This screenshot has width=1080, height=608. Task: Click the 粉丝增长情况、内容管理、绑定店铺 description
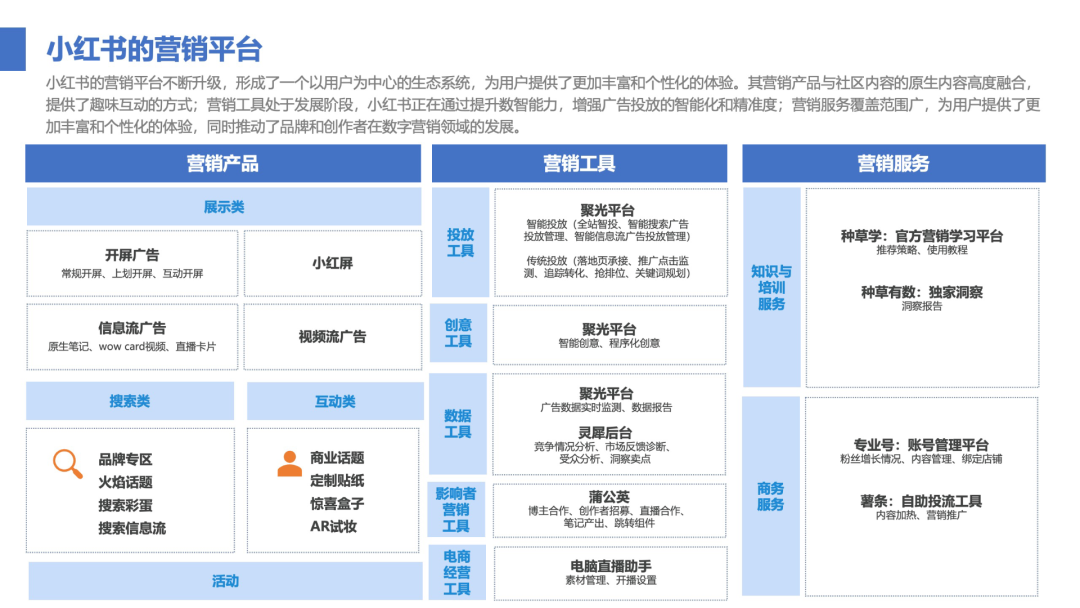(x=921, y=459)
